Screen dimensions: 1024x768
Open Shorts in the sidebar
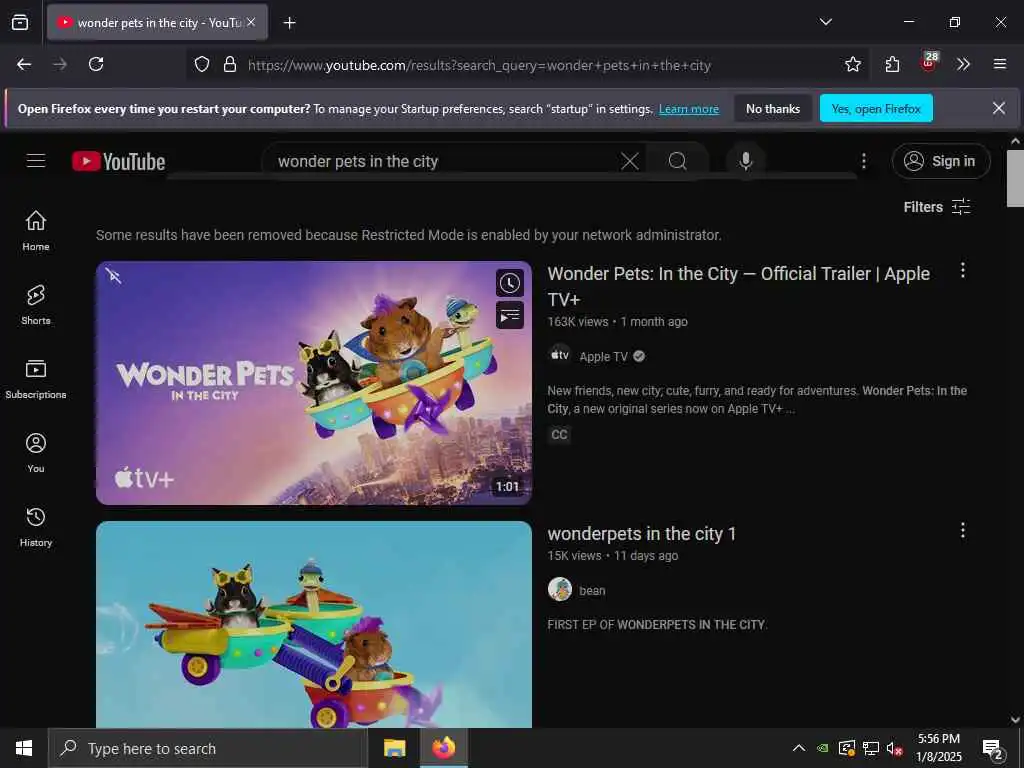(36, 305)
